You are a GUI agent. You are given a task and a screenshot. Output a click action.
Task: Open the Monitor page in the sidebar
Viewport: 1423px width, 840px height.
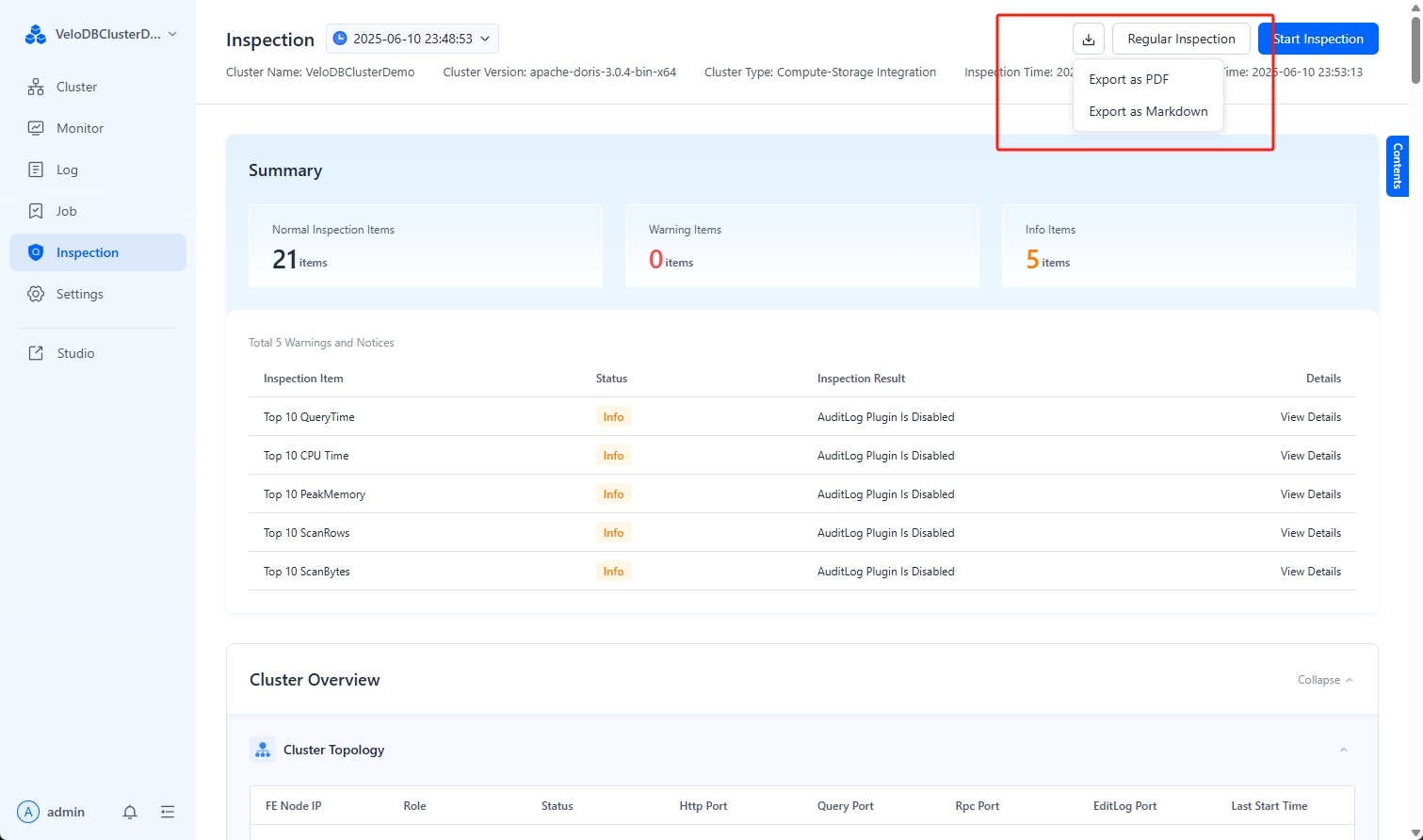79,128
